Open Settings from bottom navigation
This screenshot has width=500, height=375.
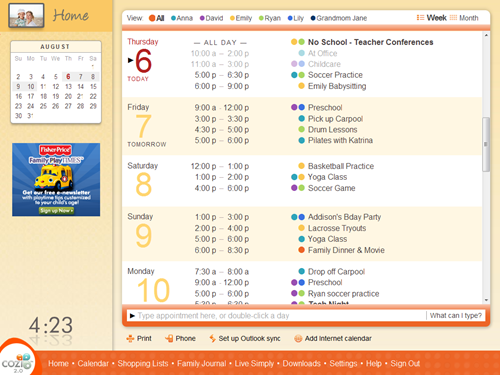coord(343,363)
